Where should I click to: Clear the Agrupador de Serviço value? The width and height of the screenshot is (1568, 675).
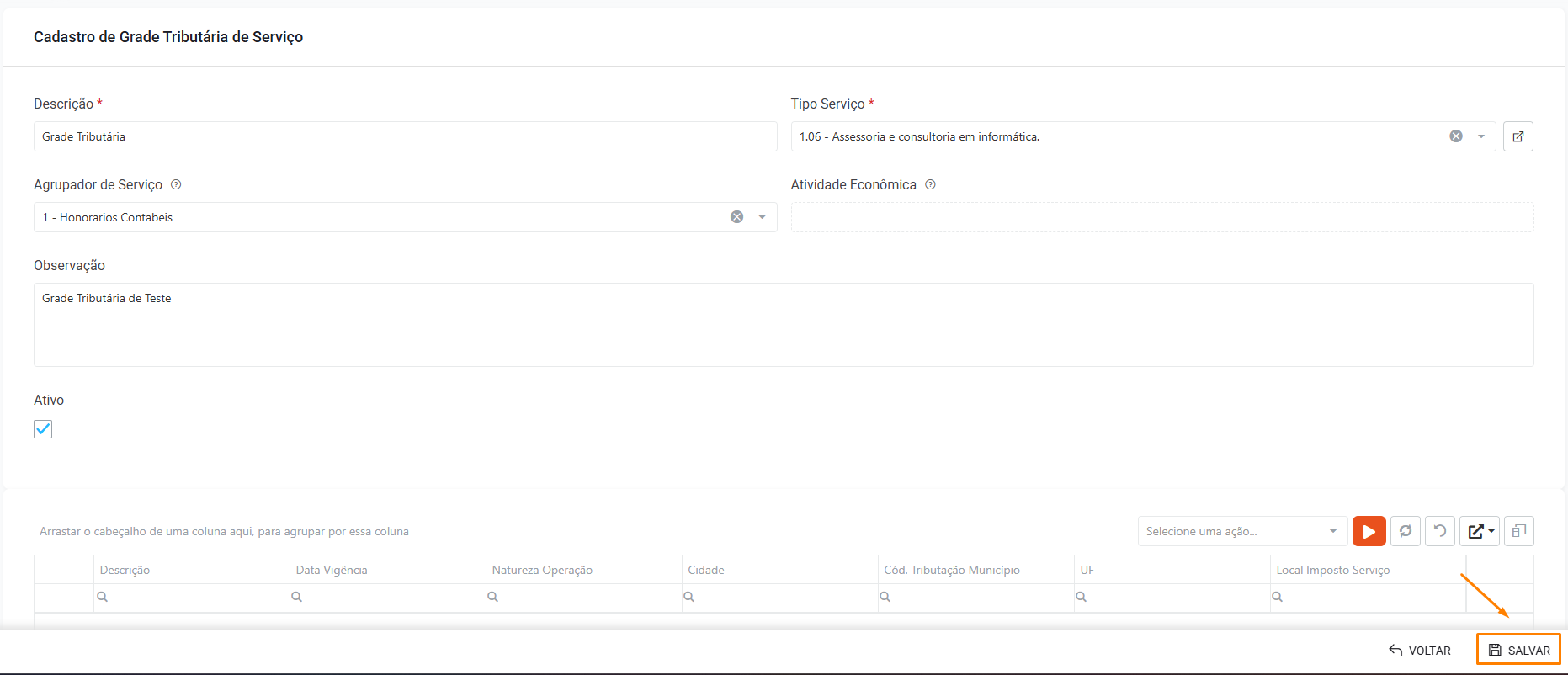pos(736,217)
